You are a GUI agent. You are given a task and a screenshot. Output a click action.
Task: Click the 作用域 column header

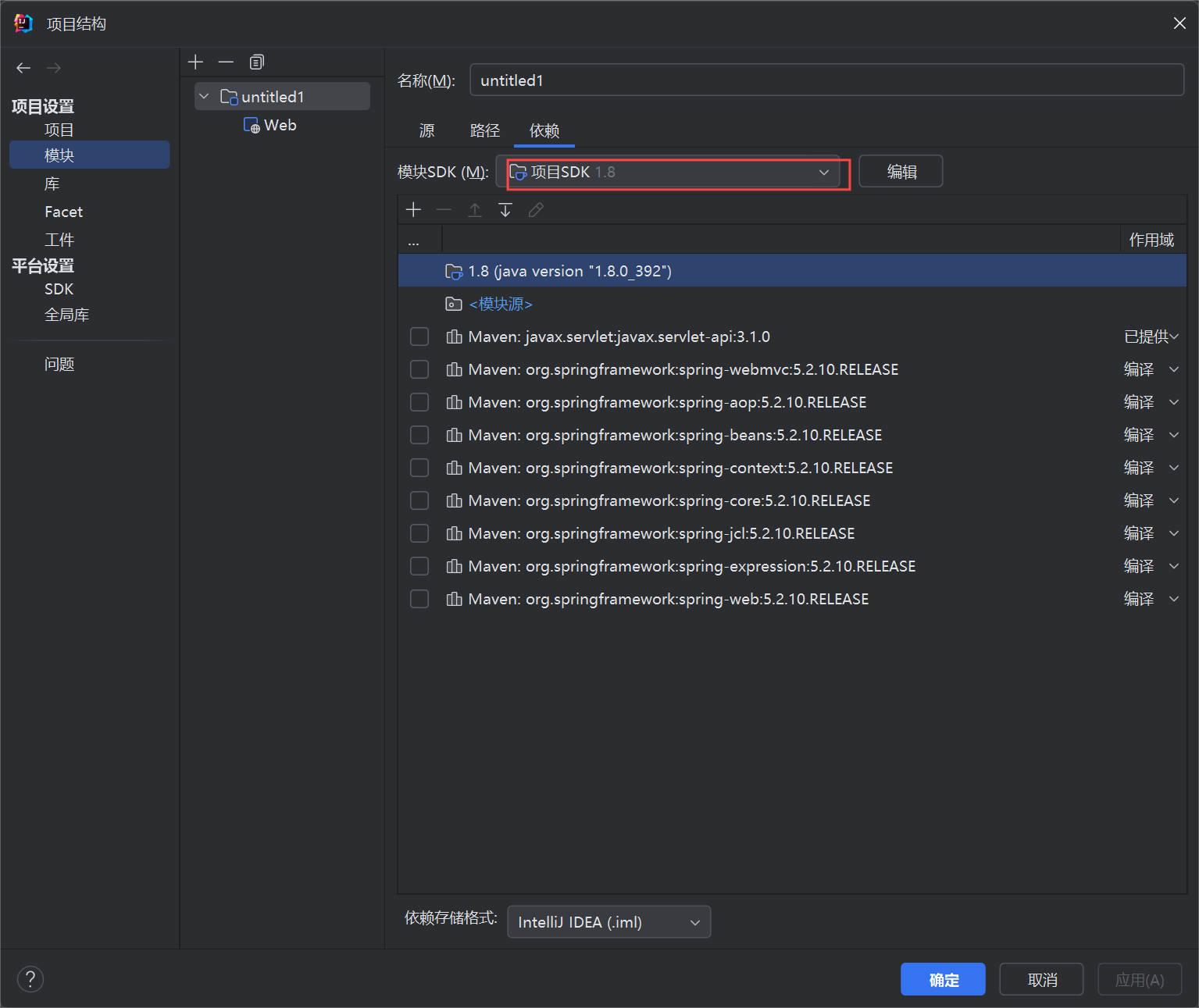[x=1151, y=240]
